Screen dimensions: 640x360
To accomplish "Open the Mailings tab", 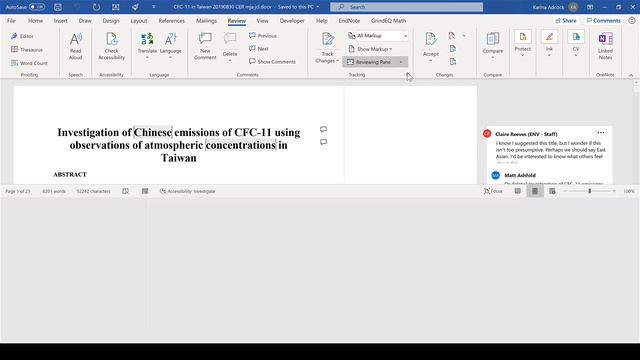I will [x=207, y=21].
